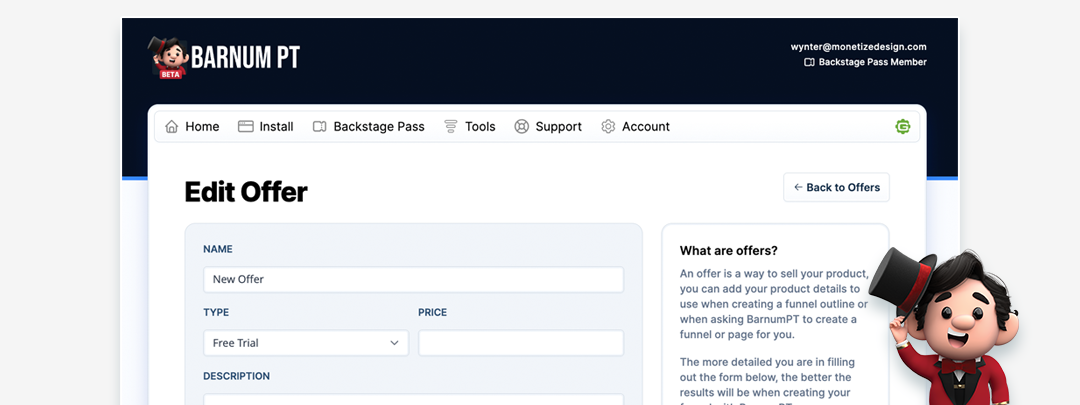Click the DESCRIPTION field label

[x=236, y=377]
